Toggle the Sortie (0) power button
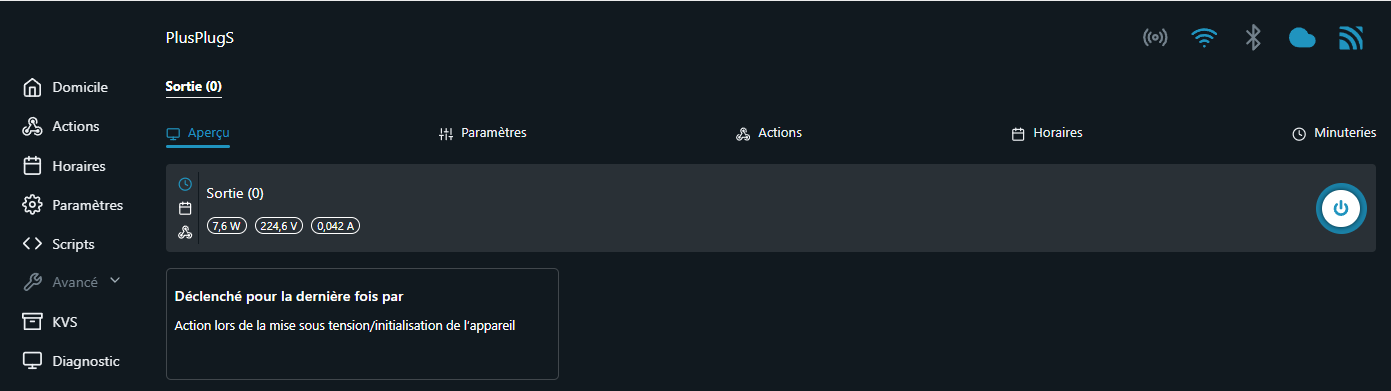This screenshot has width=1391, height=391. point(1341,208)
